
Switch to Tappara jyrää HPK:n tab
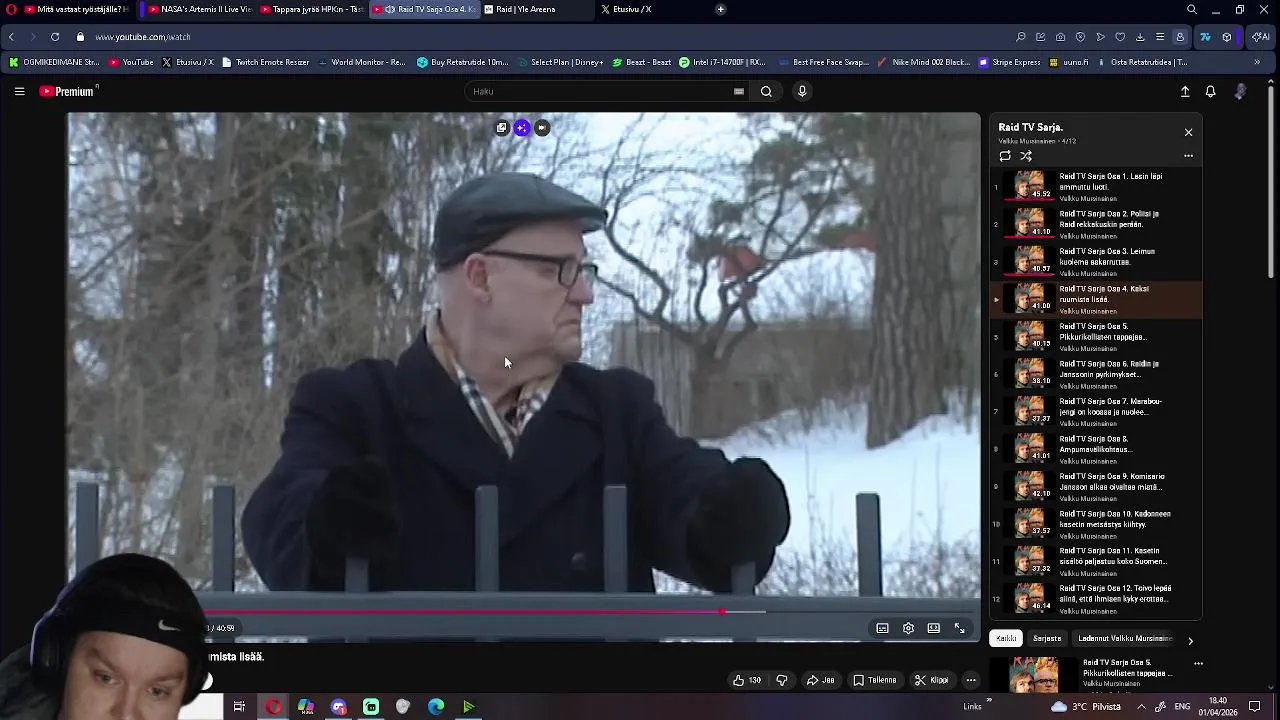(x=311, y=9)
